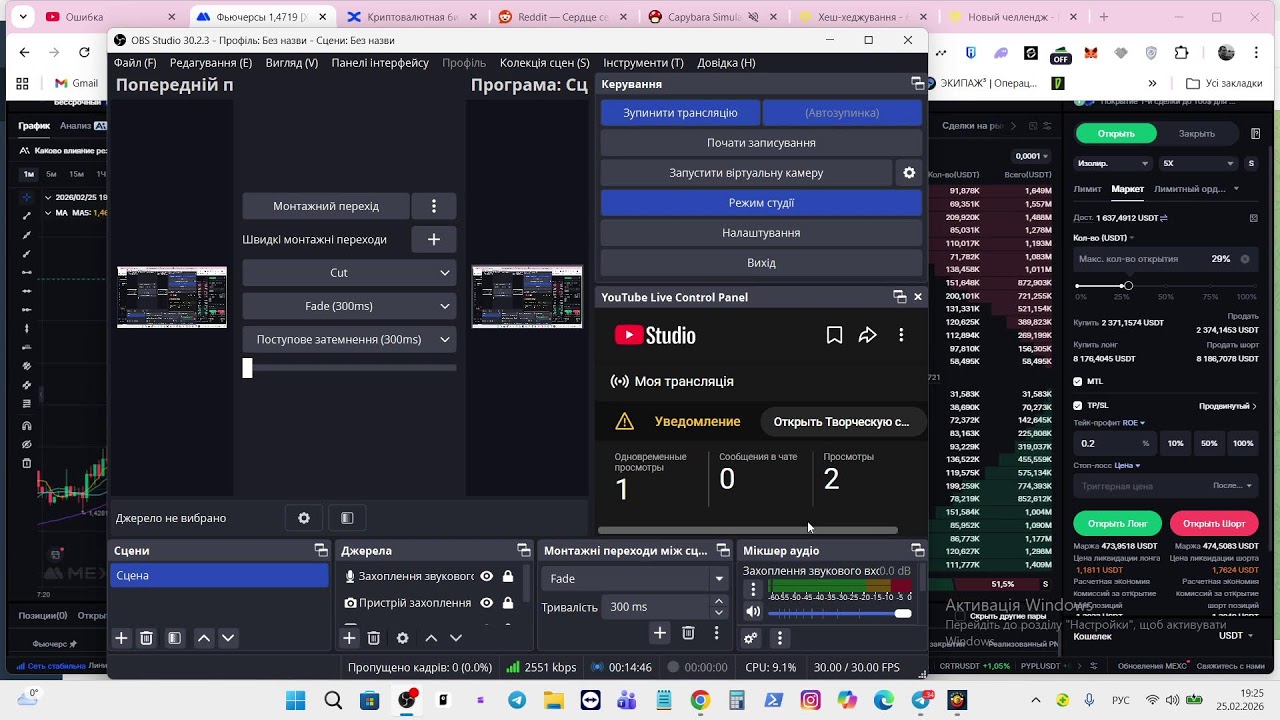This screenshot has height=720, width=1280.
Task: Close the YouTube Live Control Panel dock
Action: 918,297
